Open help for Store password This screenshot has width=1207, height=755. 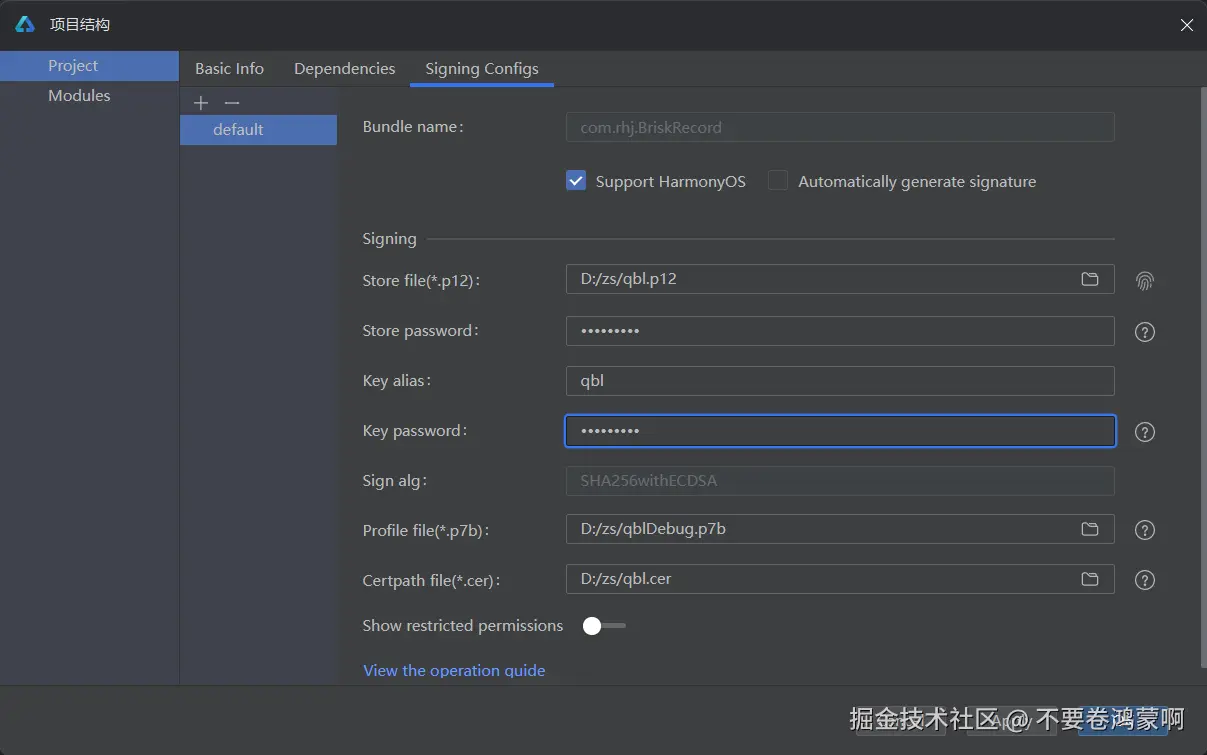click(1145, 332)
